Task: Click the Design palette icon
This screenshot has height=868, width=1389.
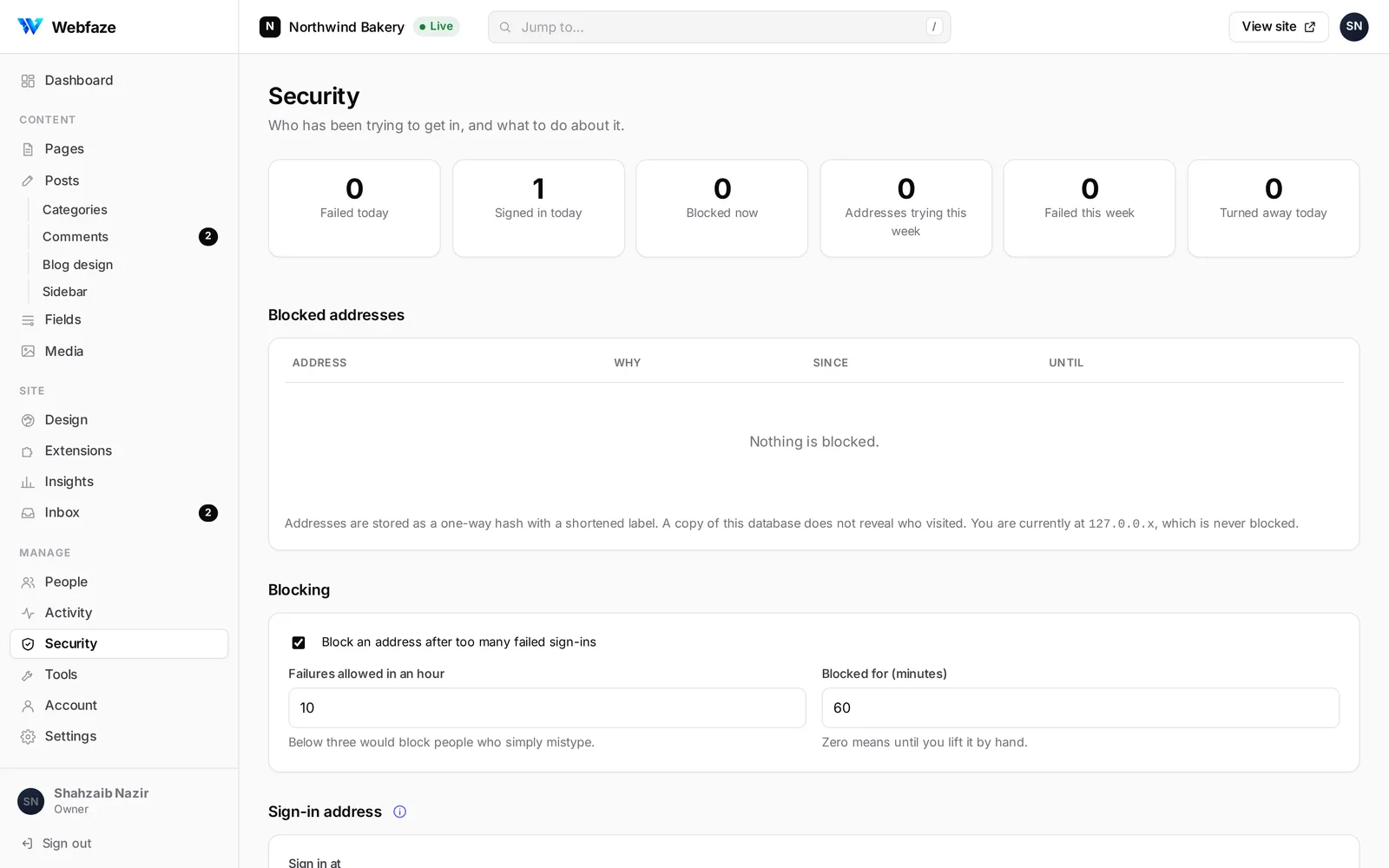Action: click(x=28, y=420)
